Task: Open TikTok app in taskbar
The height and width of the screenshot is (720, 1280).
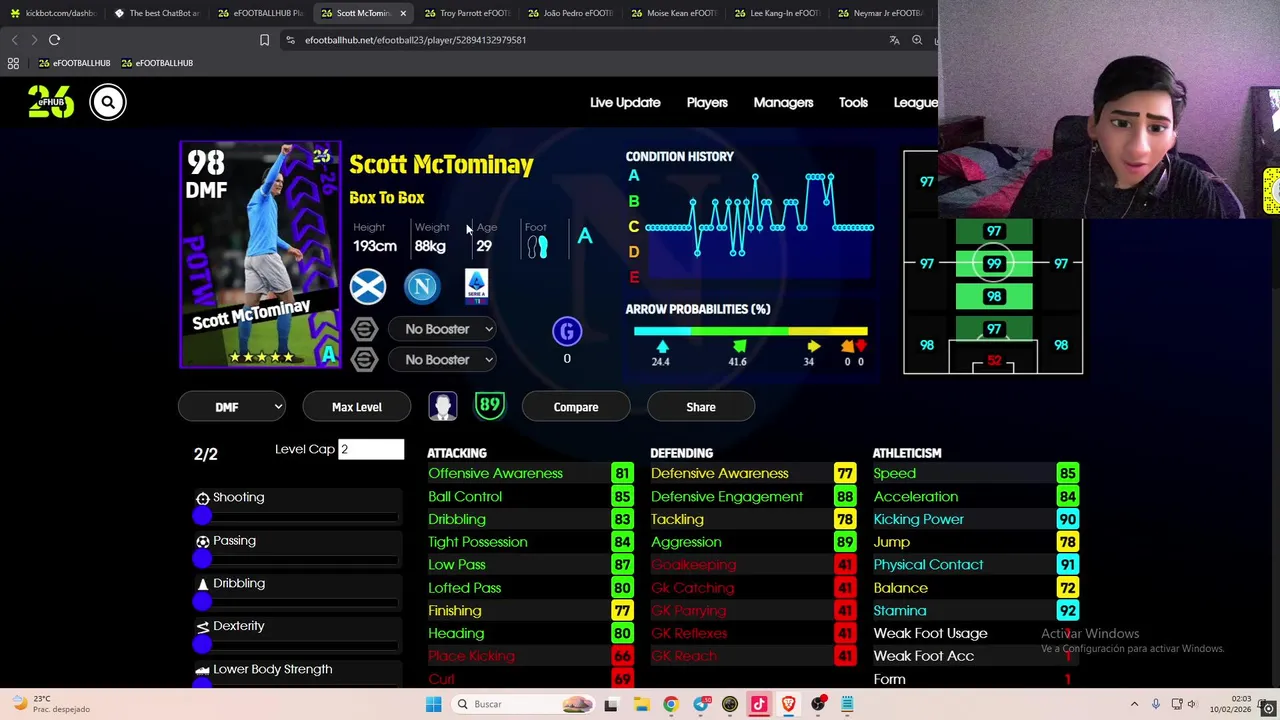Action: (x=759, y=704)
